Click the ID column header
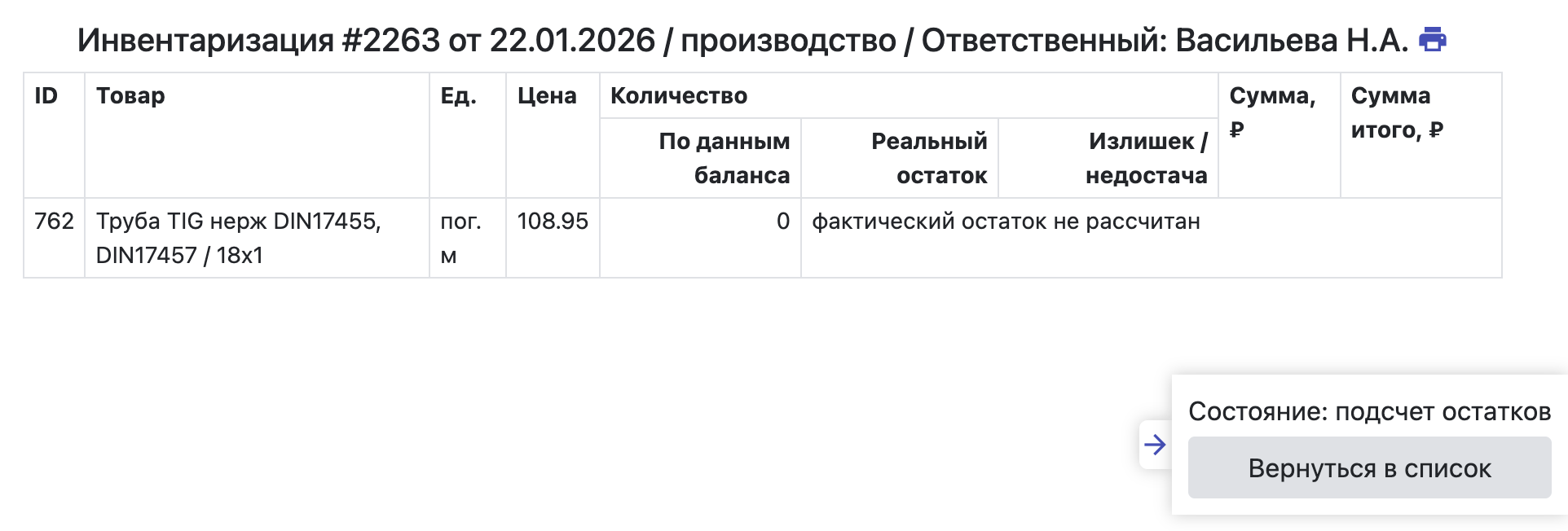The image size is (1568, 531). pos(46,96)
